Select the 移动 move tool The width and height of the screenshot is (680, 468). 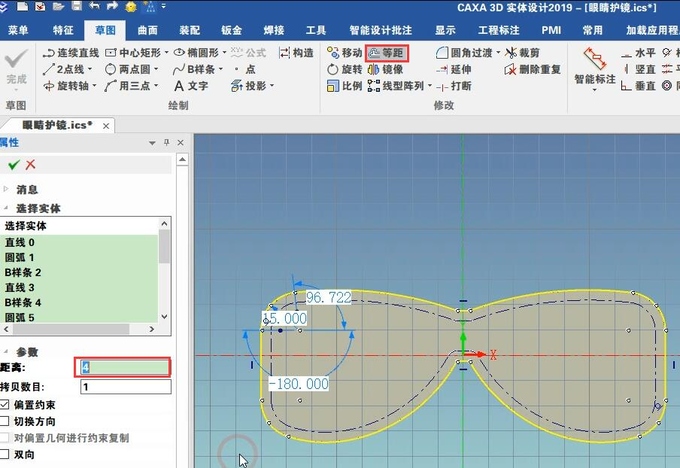click(345, 53)
